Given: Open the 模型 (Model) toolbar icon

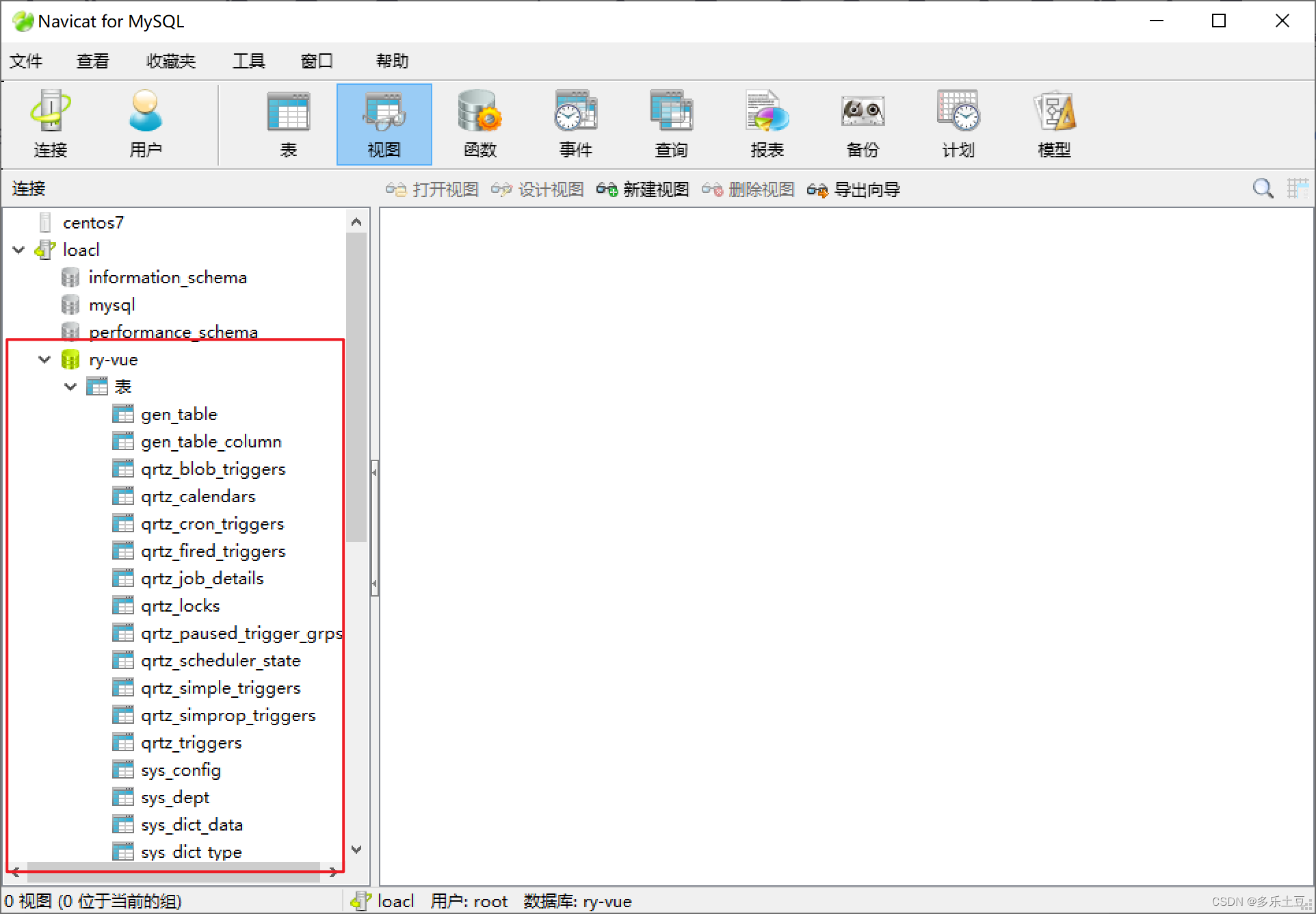Looking at the screenshot, I should coord(1054,125).
